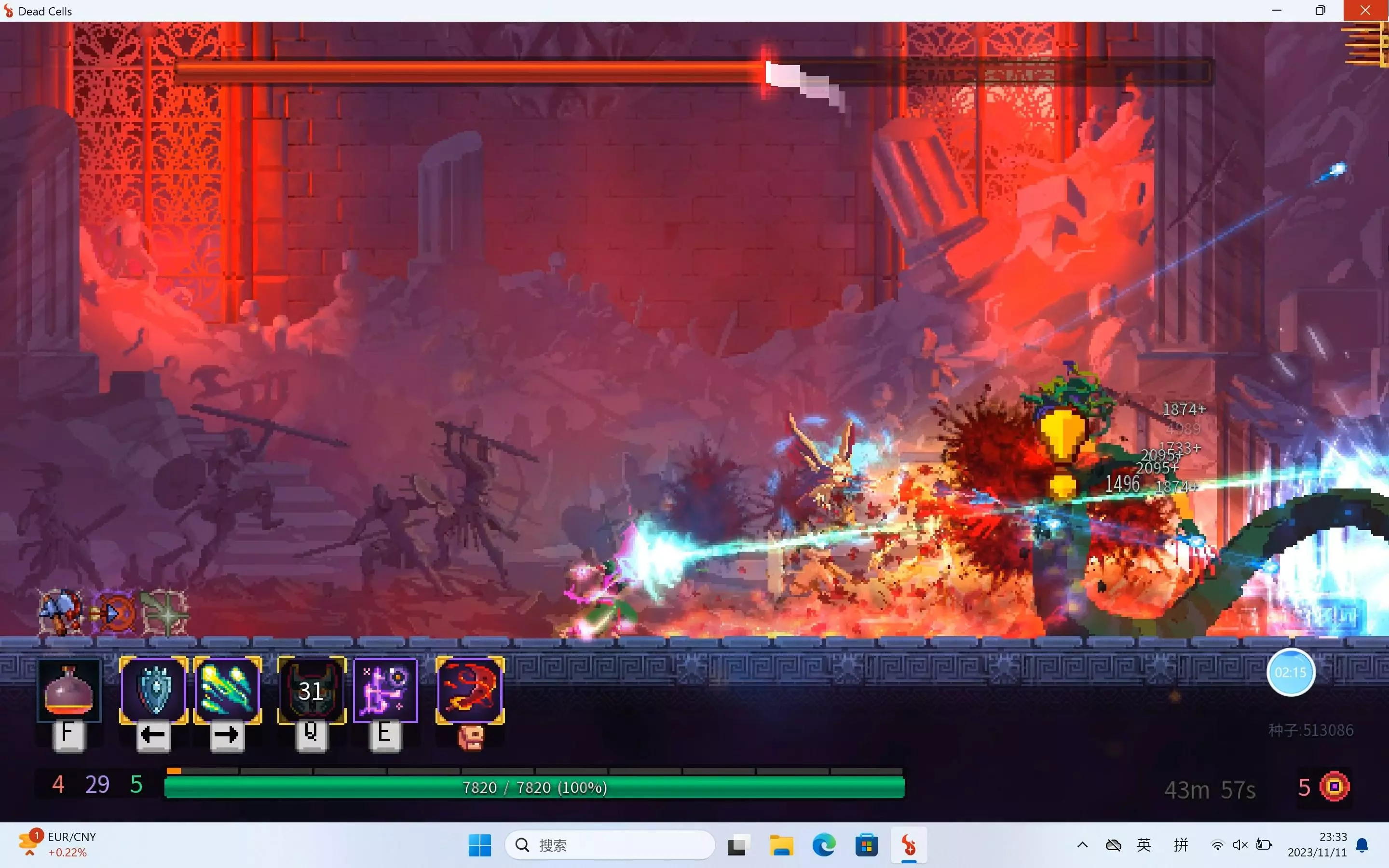1389x868 pixels.
Task: Click the taskbar search box
Action: (x=610, y=845)
